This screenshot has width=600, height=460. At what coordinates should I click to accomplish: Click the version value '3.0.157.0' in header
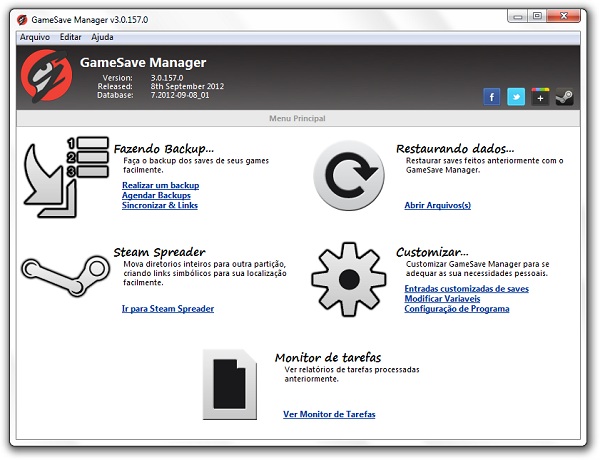coord(167,78)
